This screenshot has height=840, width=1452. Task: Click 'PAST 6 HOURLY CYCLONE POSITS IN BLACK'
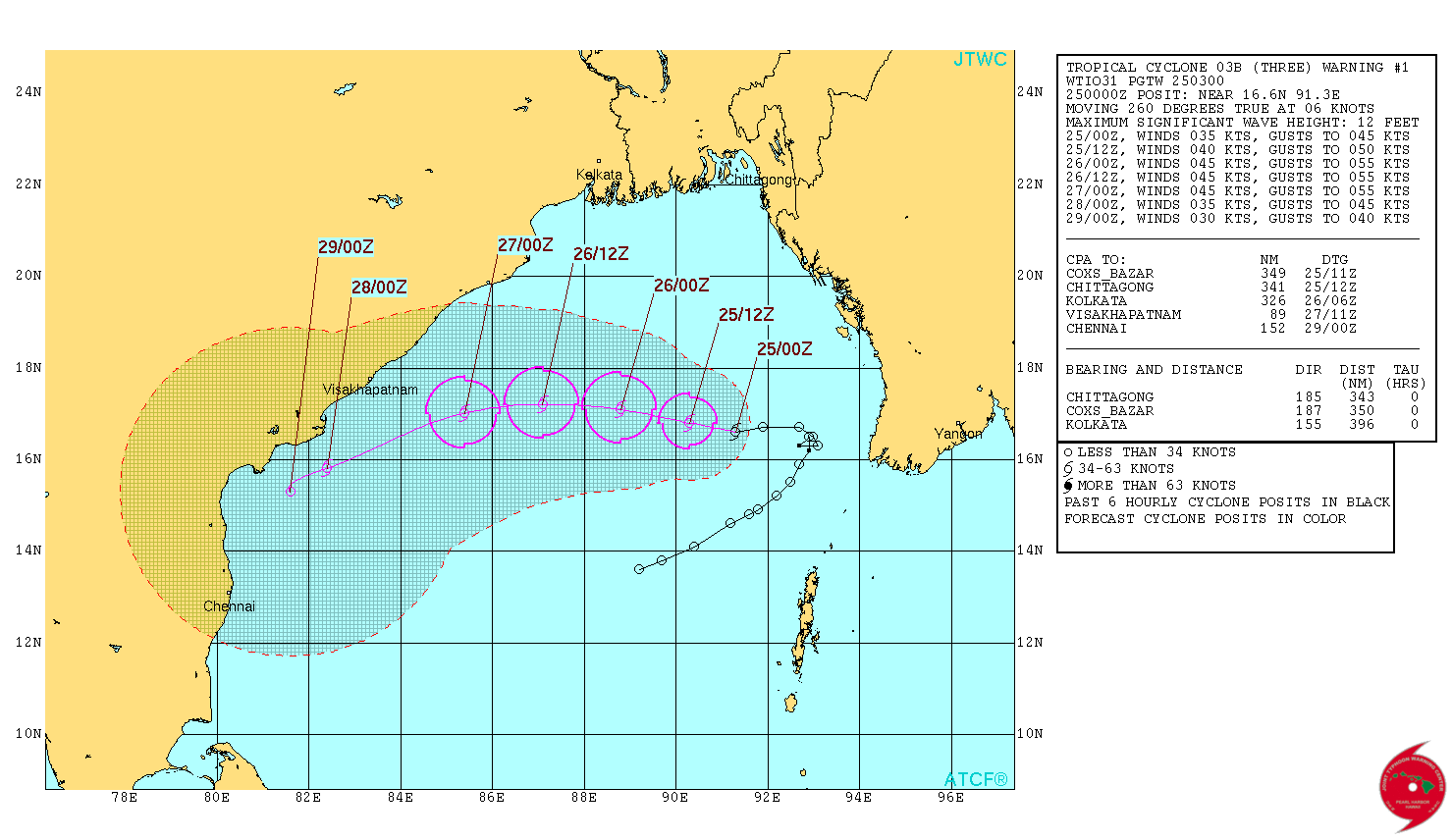(1227, 502)
